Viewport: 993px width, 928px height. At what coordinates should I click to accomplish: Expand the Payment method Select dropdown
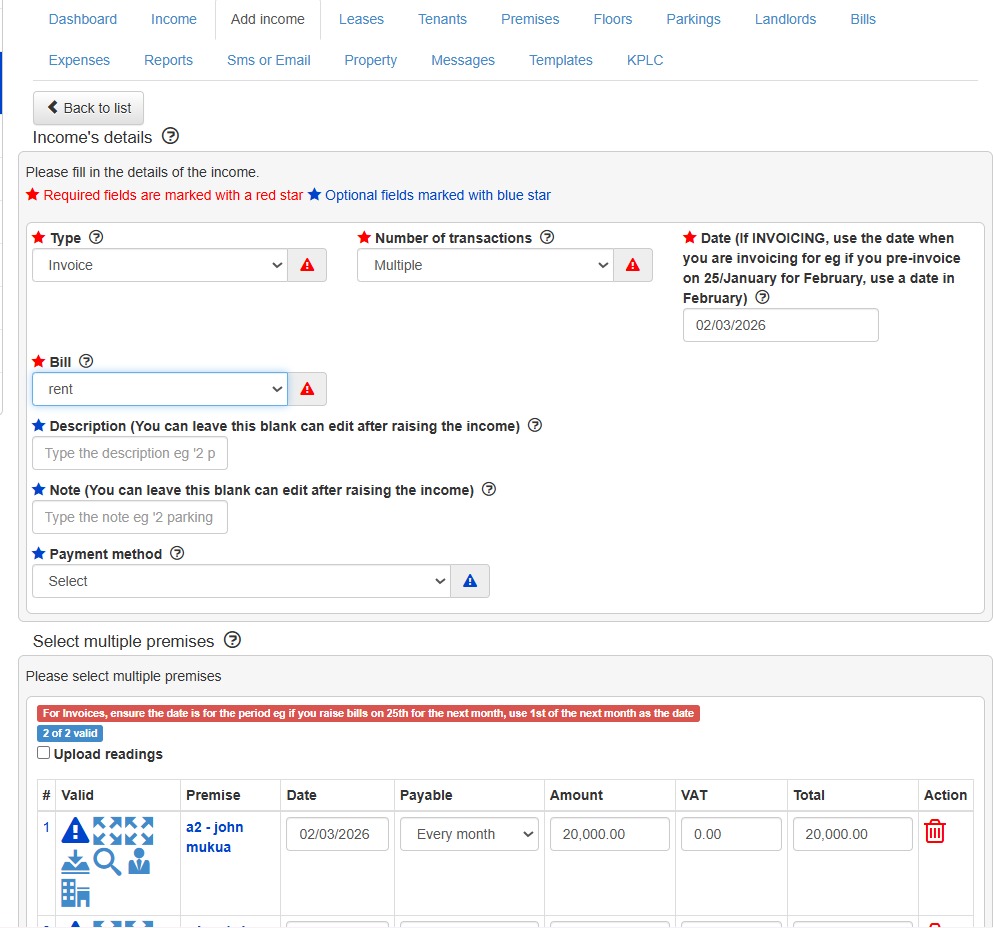coord(241,581)
